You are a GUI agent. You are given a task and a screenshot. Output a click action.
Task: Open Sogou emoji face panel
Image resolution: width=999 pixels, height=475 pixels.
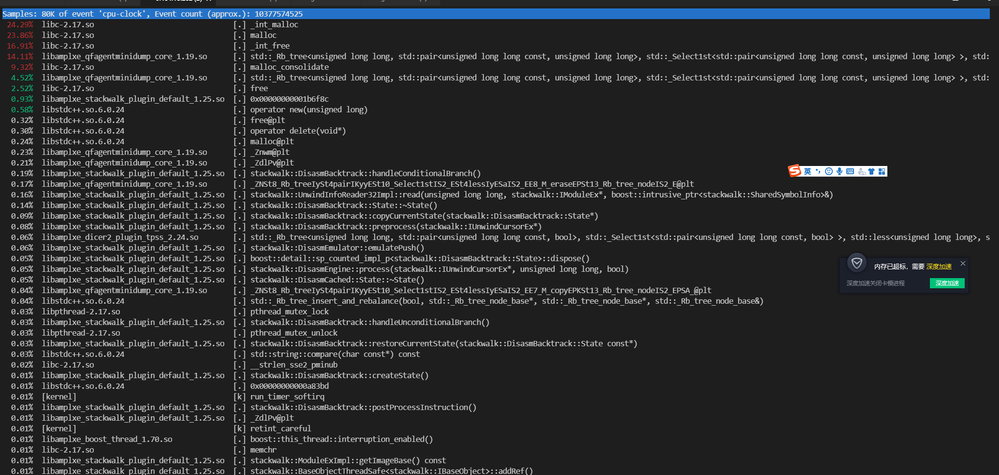pos(829,171)
